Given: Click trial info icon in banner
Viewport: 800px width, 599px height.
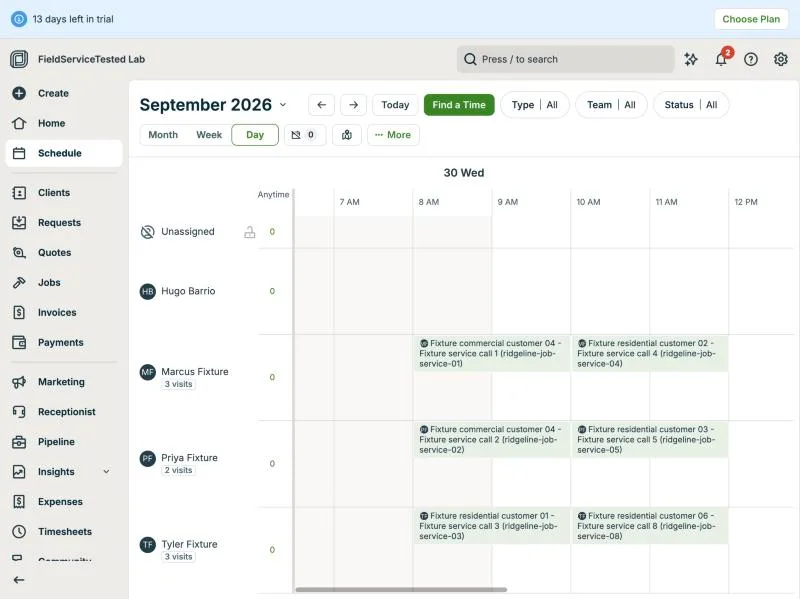Looking at the screenshot, I should pos(19,19).
